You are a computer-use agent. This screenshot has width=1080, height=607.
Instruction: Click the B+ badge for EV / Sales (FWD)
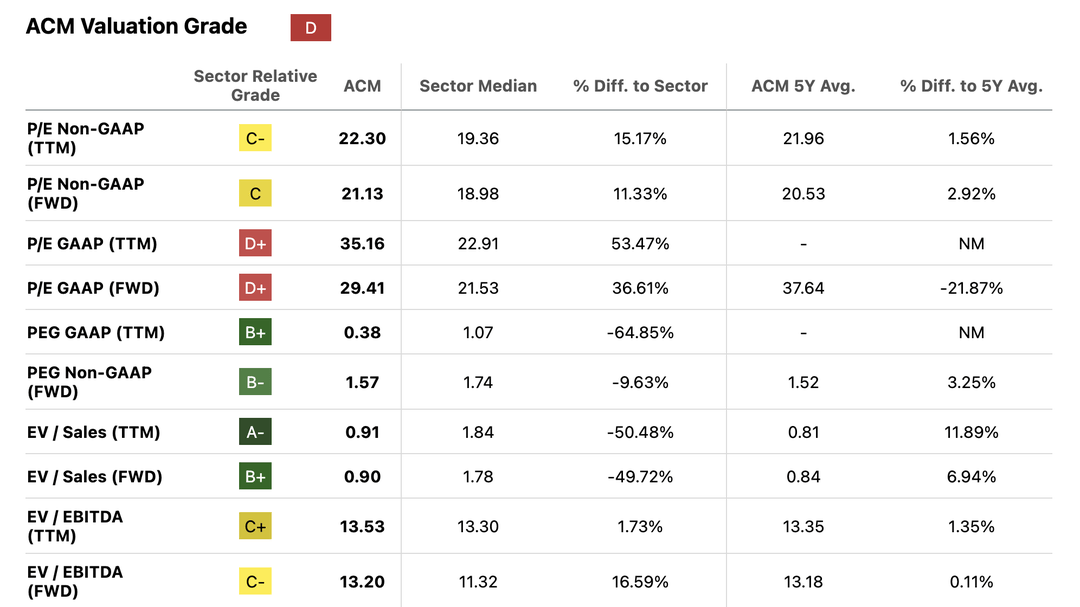(x=255, y=476)
